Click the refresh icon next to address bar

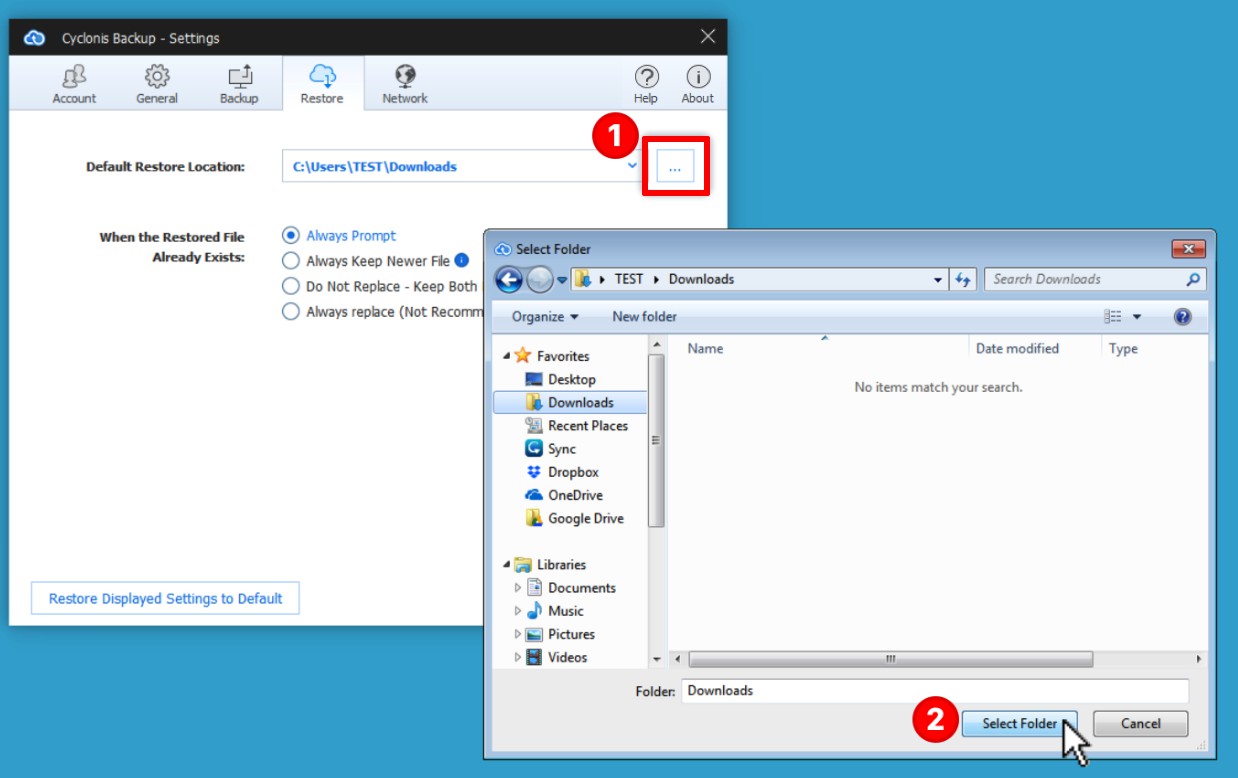(x=963, y=280)
